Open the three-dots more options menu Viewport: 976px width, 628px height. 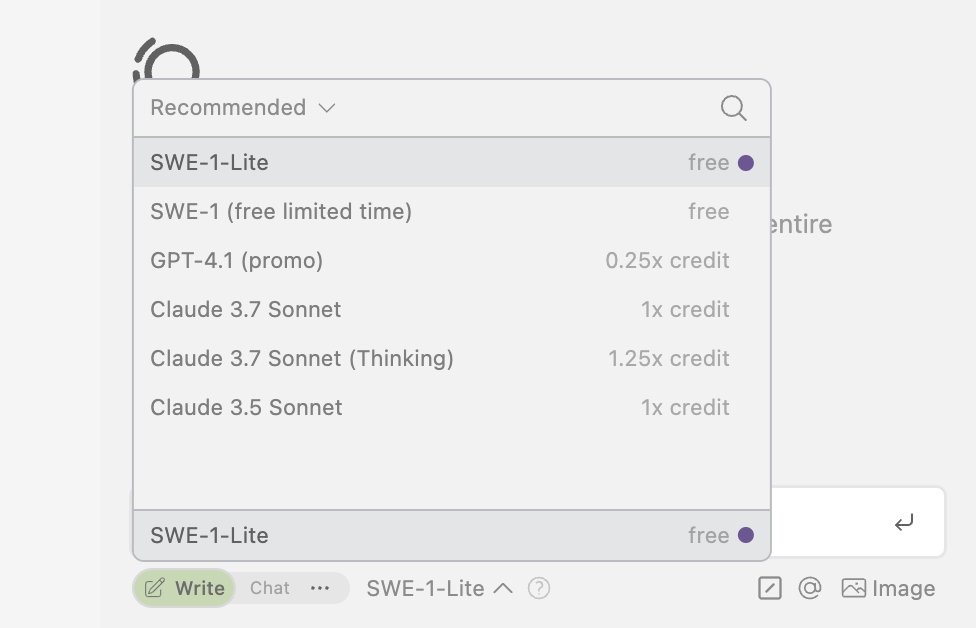click(x=320, y=588)
